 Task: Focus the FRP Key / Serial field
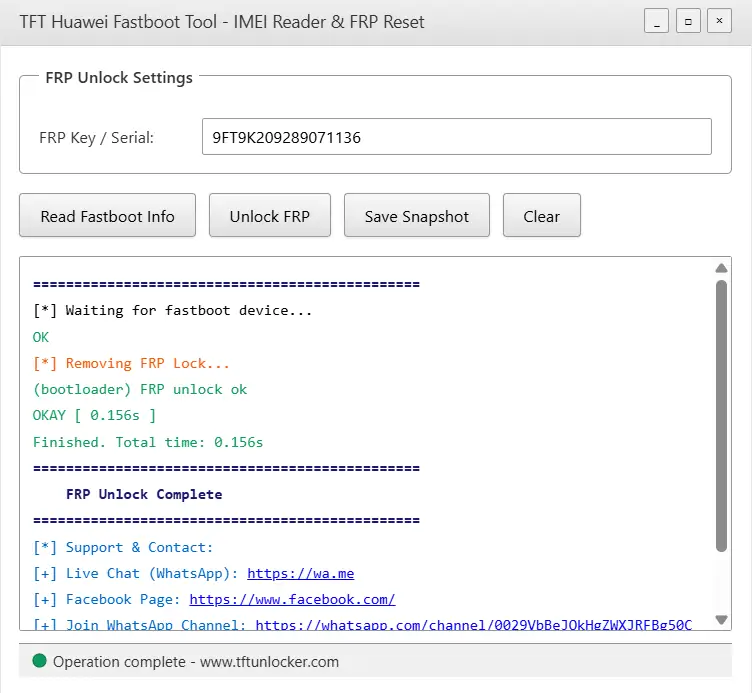[x=456, y=138]
